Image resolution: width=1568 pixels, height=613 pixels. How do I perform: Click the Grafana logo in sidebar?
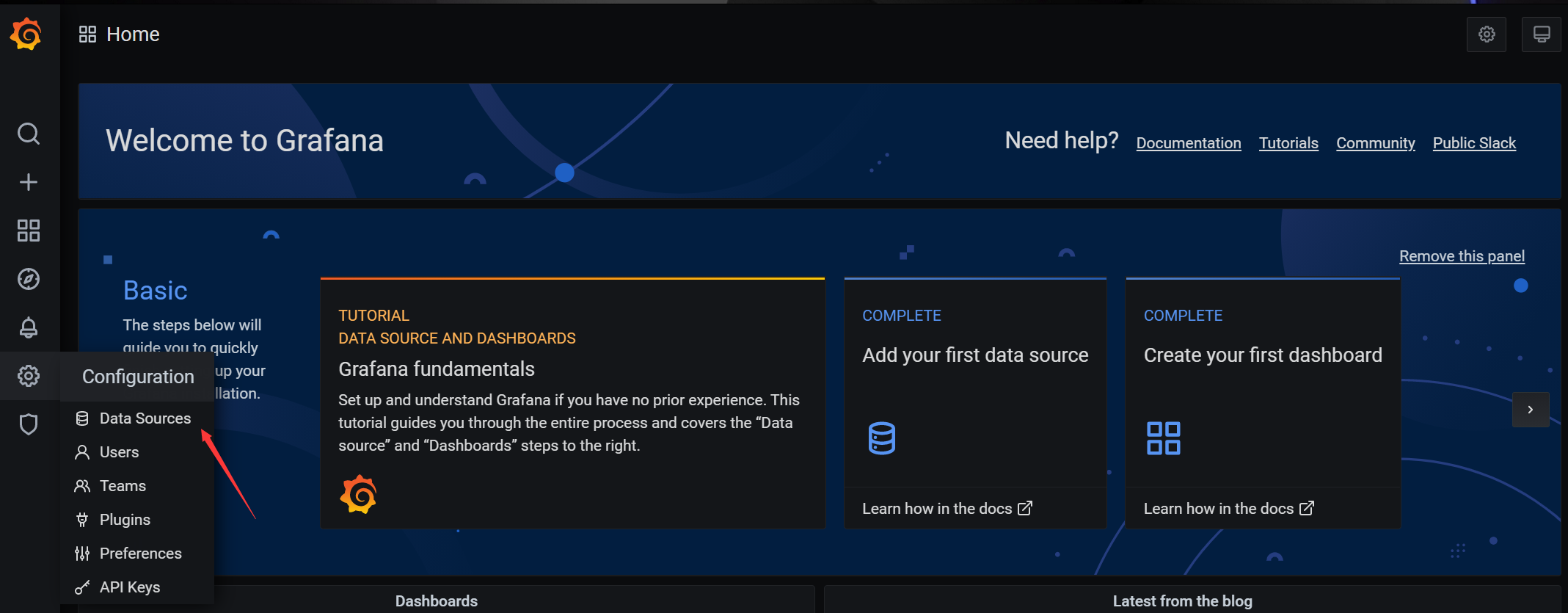coord(26,35)
